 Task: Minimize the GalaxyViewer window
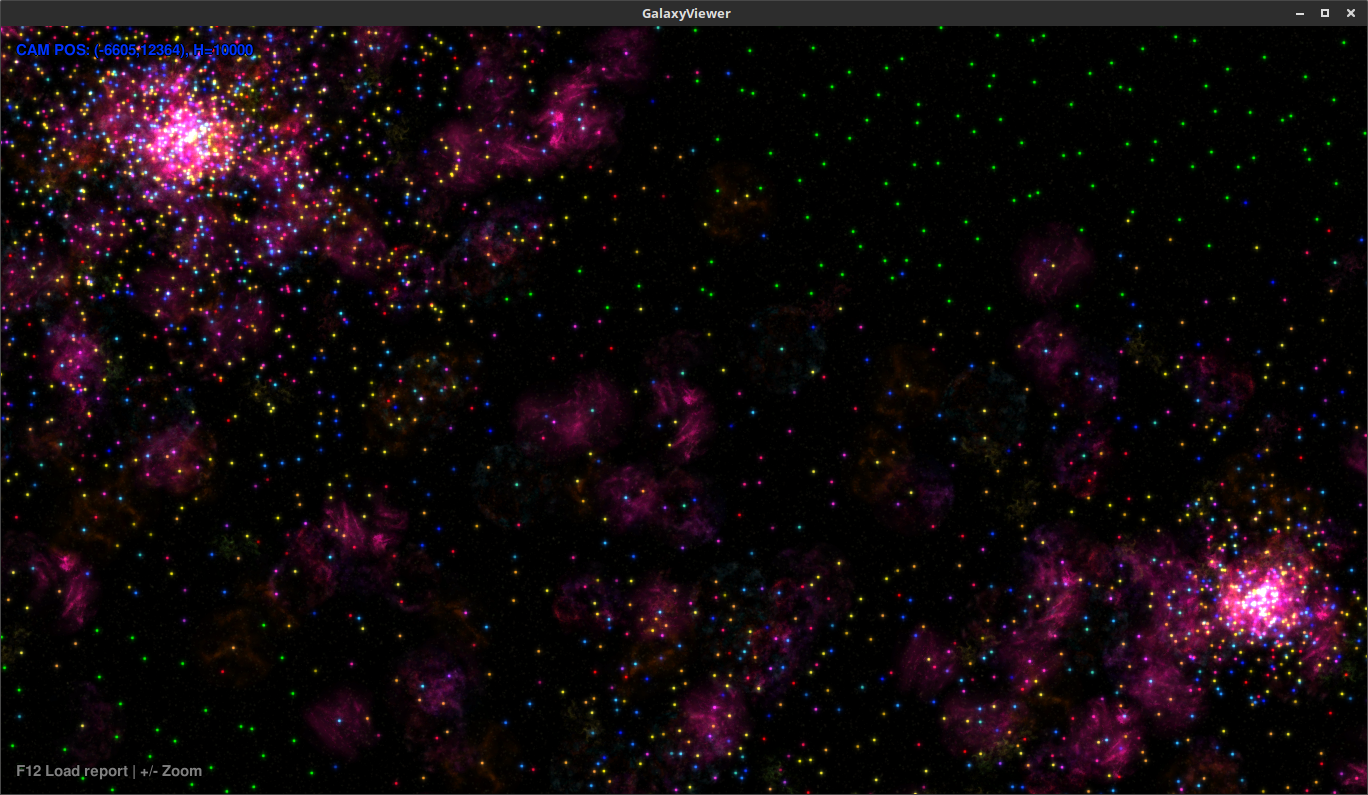pos(1300,13)
